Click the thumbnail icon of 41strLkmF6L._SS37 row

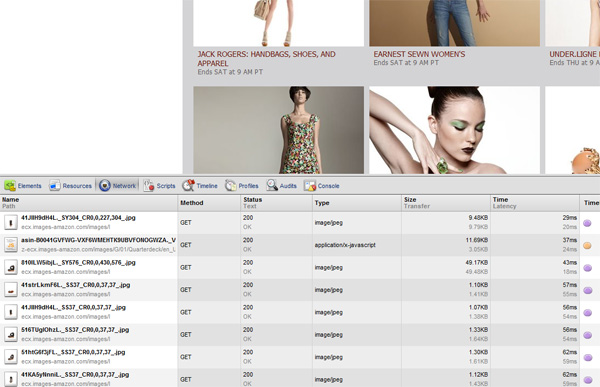[x=11, y=290]
